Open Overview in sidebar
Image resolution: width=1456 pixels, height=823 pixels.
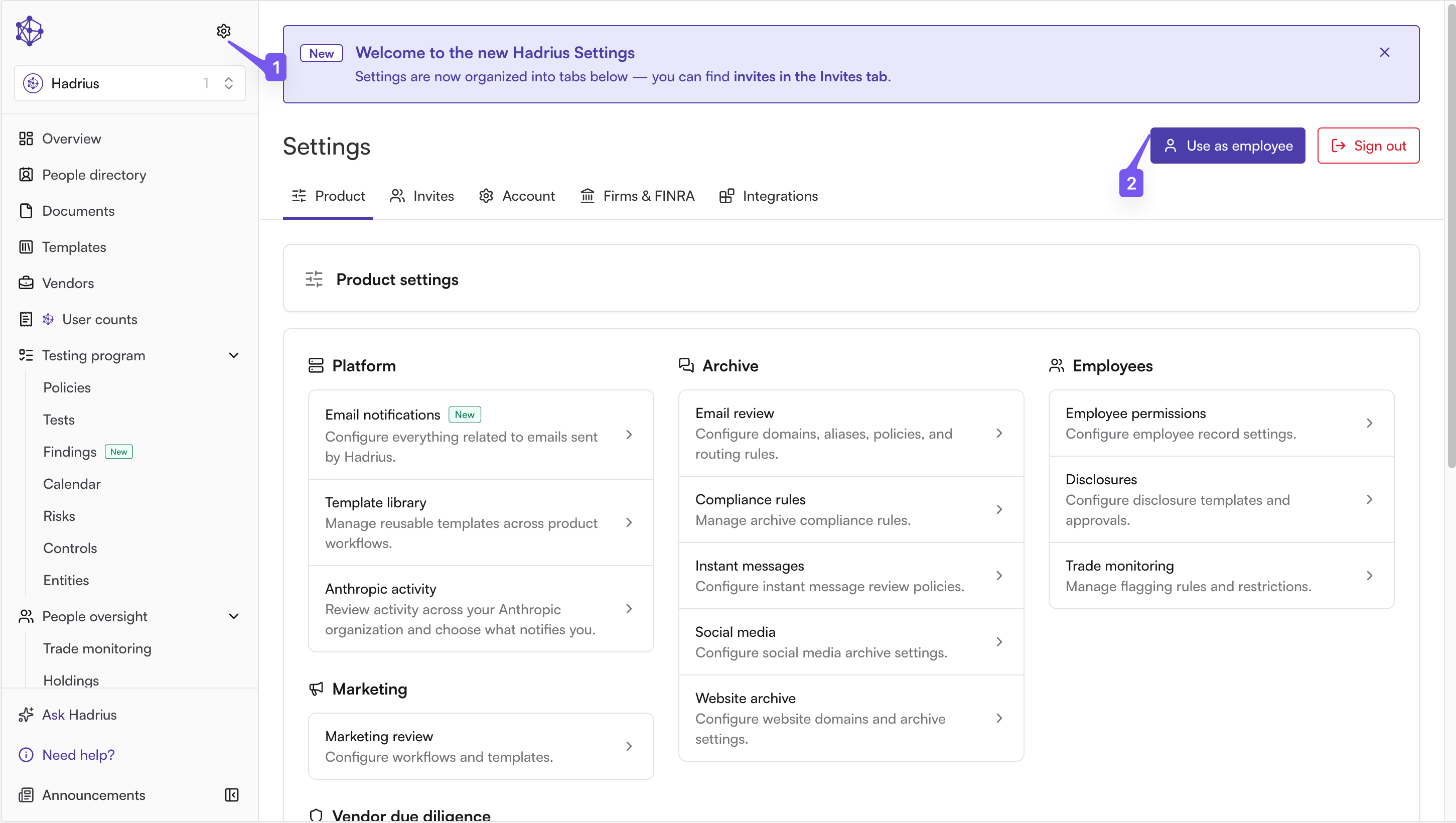pos(129,139)
